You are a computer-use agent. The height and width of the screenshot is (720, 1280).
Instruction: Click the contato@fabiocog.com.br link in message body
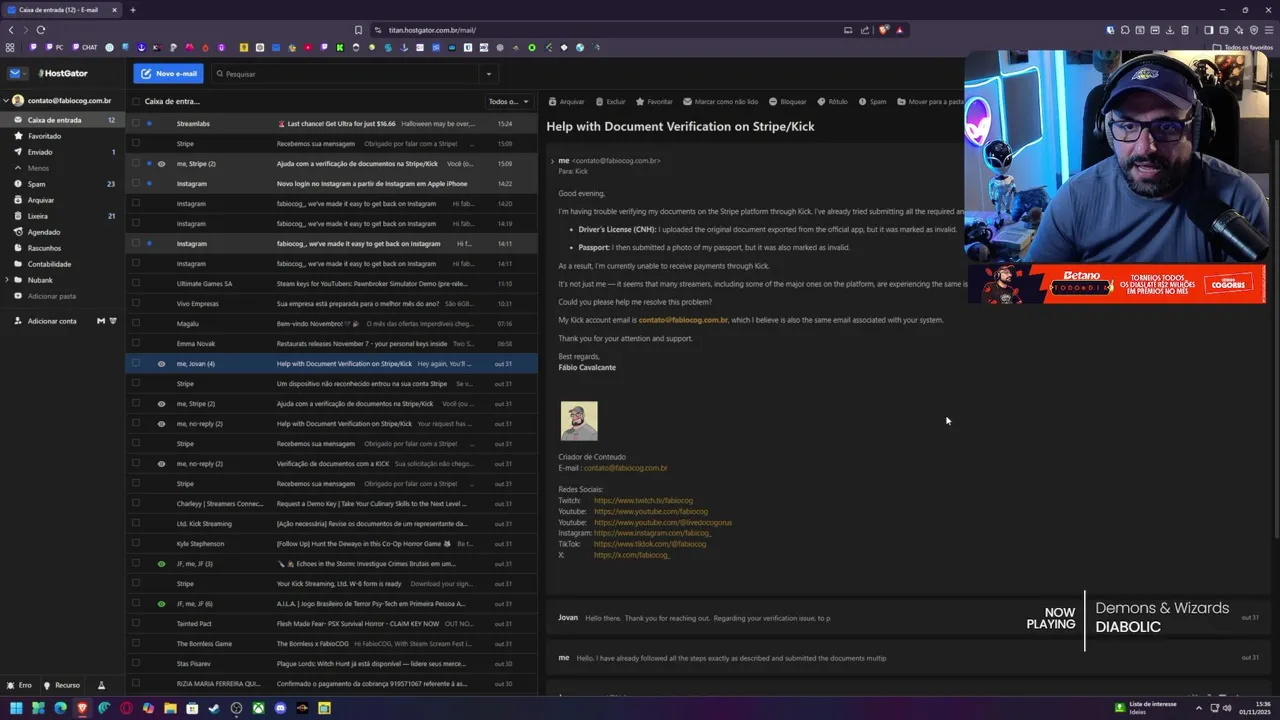click(x=683, y=320)
